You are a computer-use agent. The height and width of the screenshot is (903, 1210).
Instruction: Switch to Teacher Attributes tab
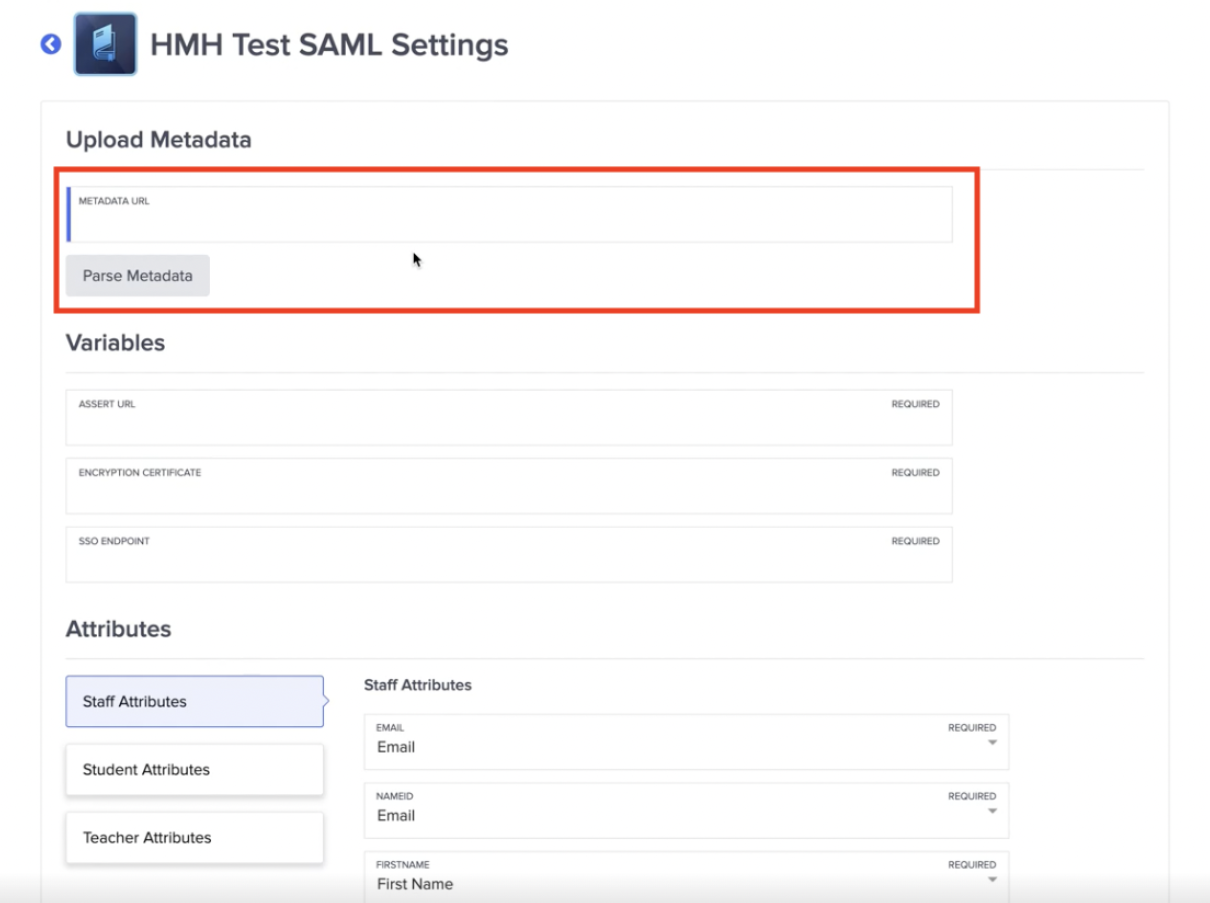pyautogui.click(x=194, y=837)
